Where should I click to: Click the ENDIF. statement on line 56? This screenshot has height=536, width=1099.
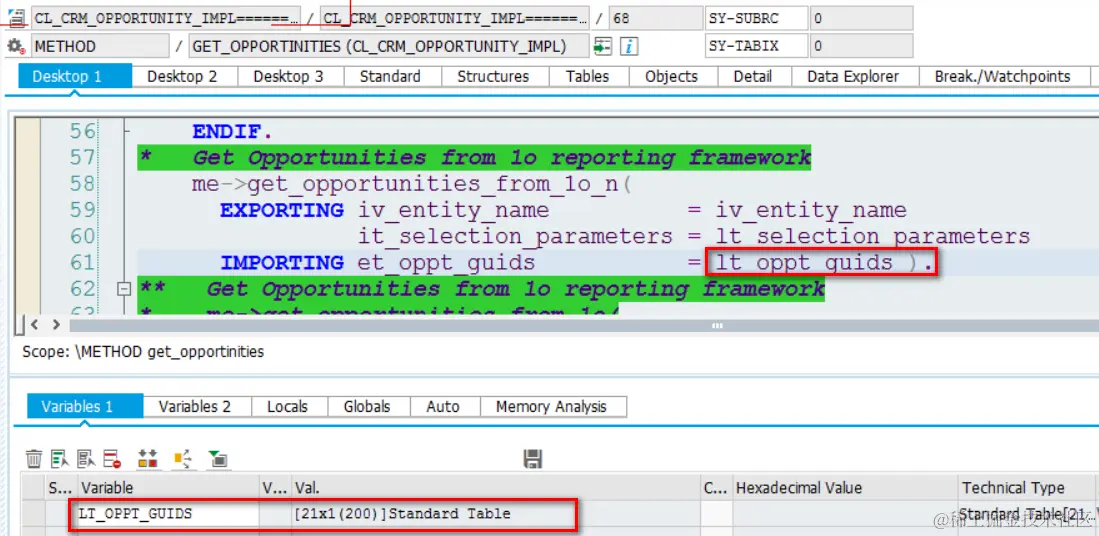[x=233, y=132]
